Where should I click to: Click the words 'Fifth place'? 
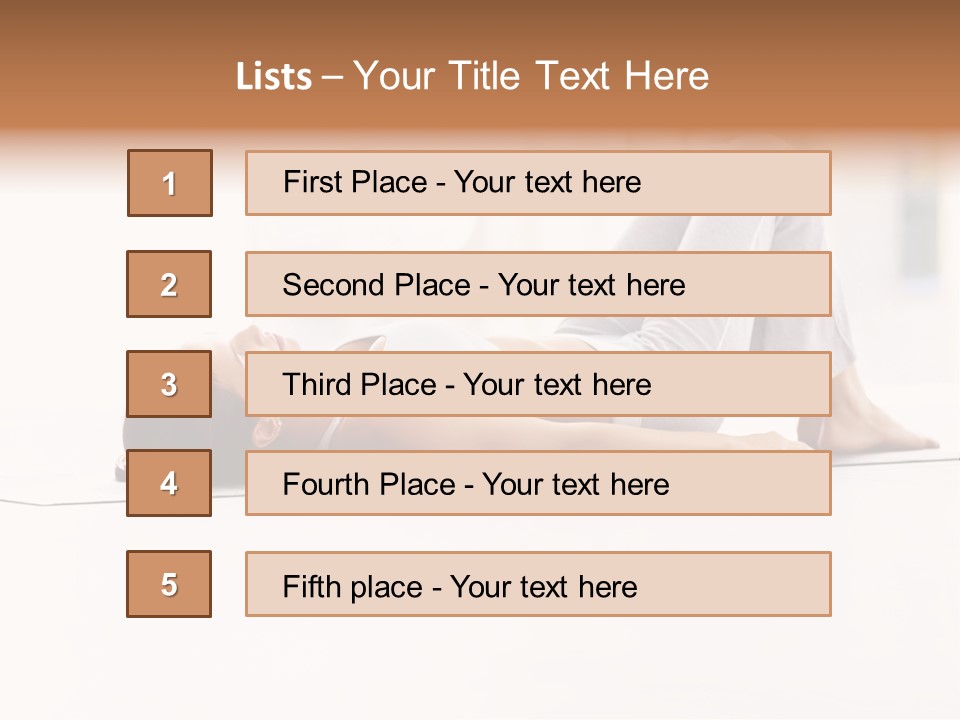coord(353,586)
